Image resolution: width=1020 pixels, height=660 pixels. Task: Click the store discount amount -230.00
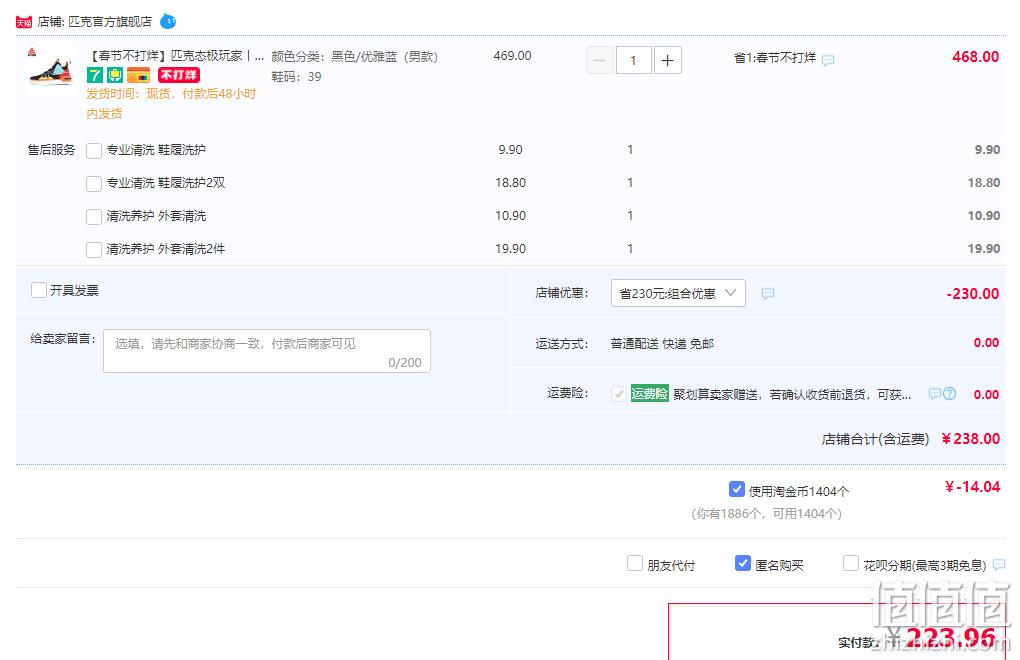coord(973,293)
